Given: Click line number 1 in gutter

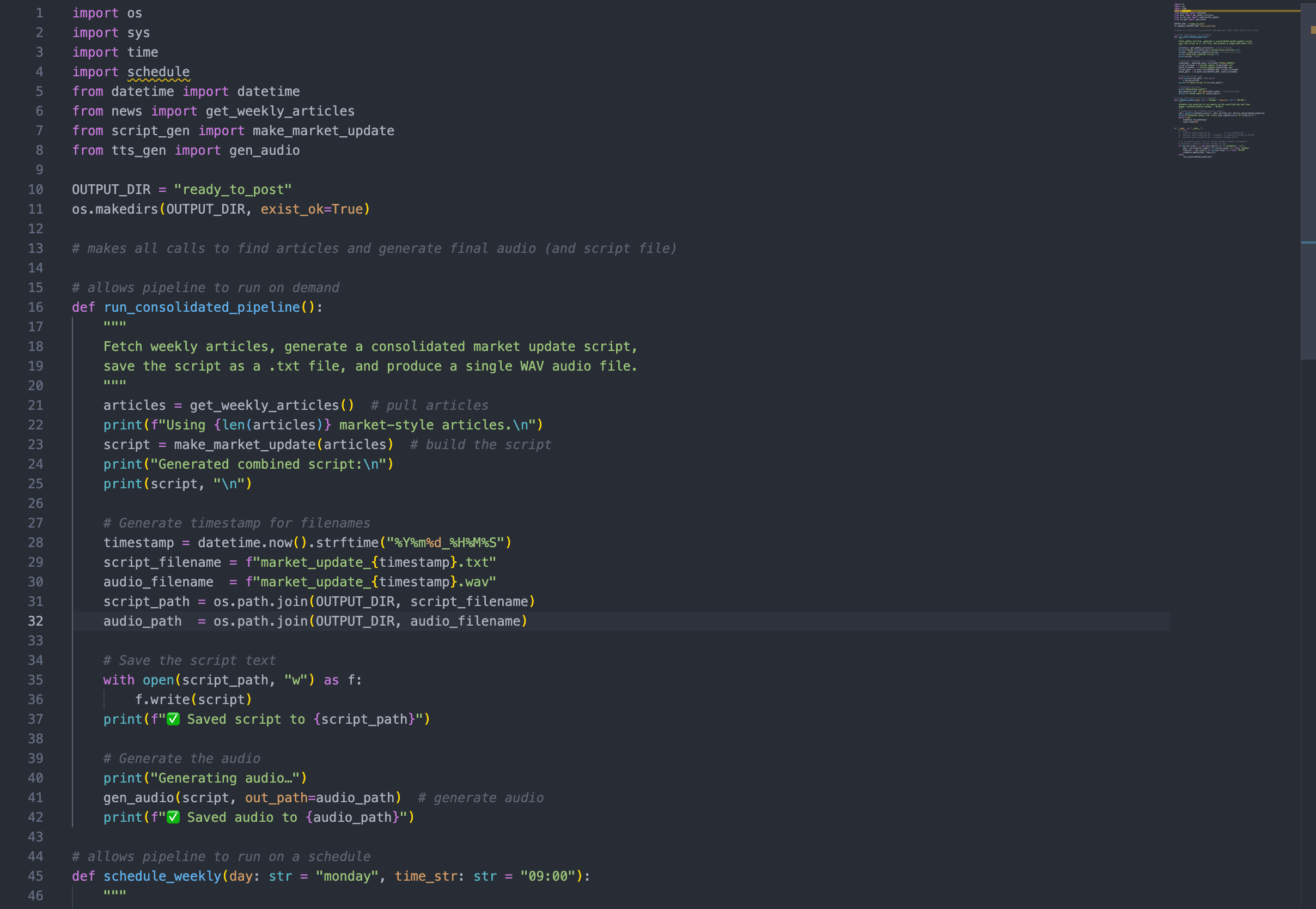Looking at the screenshot, I should (x=39, y=13).
